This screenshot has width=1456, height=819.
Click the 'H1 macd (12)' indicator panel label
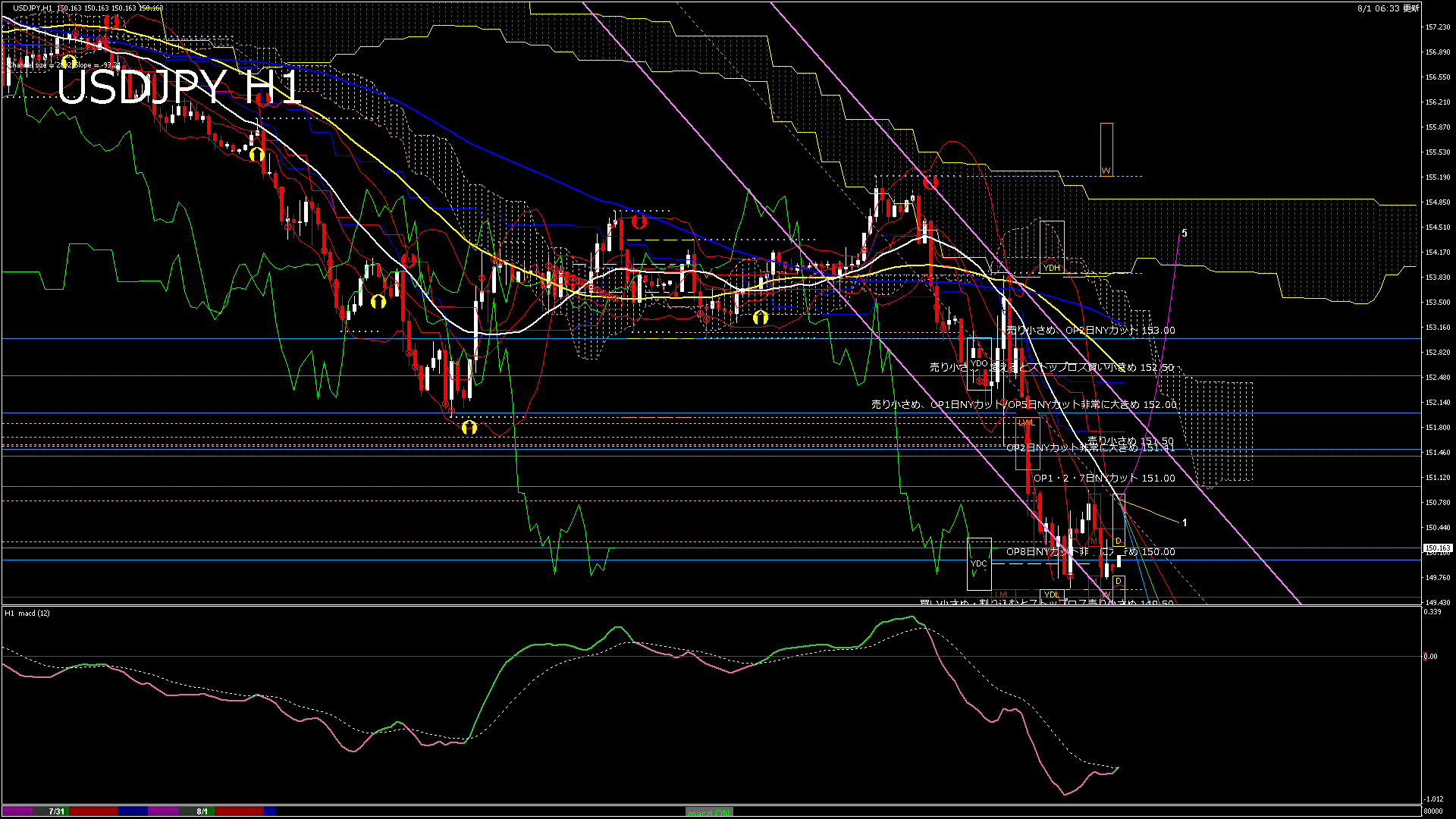27,613
